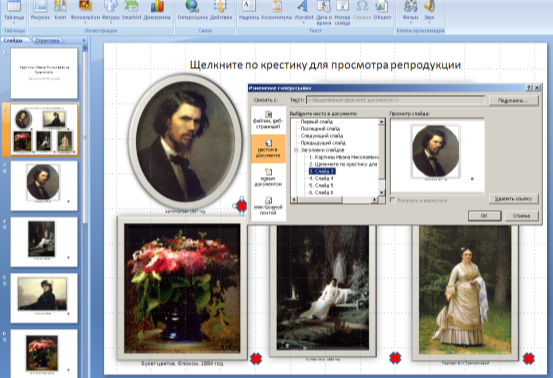Click the Текст display text field
This screenshot has width=553, height=378.
[395, 100]
